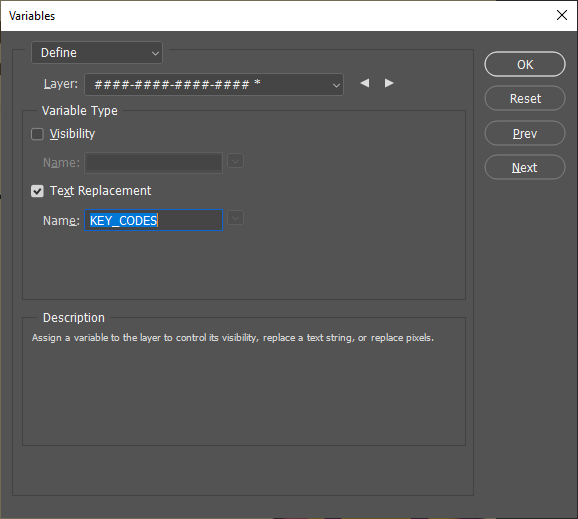Screen dimensions: 578x519
Task: Enable the Visibility checkbox
Action: pyautogui.click(x=37, y=134)
